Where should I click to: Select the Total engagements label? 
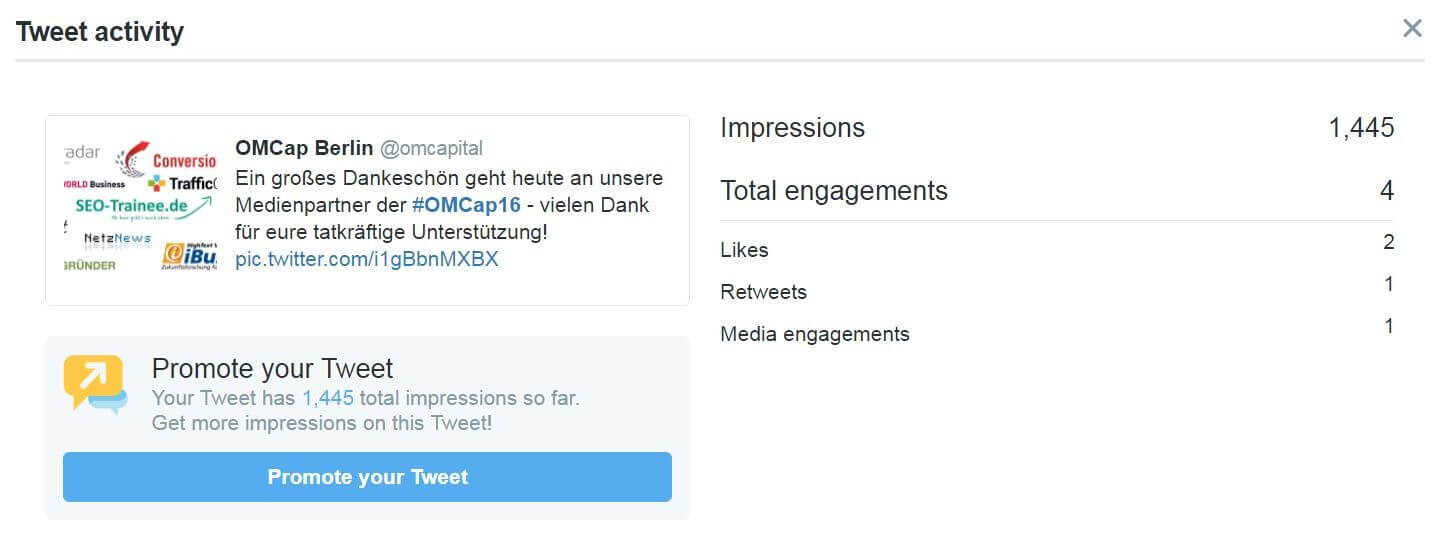(x=833, y=191)
